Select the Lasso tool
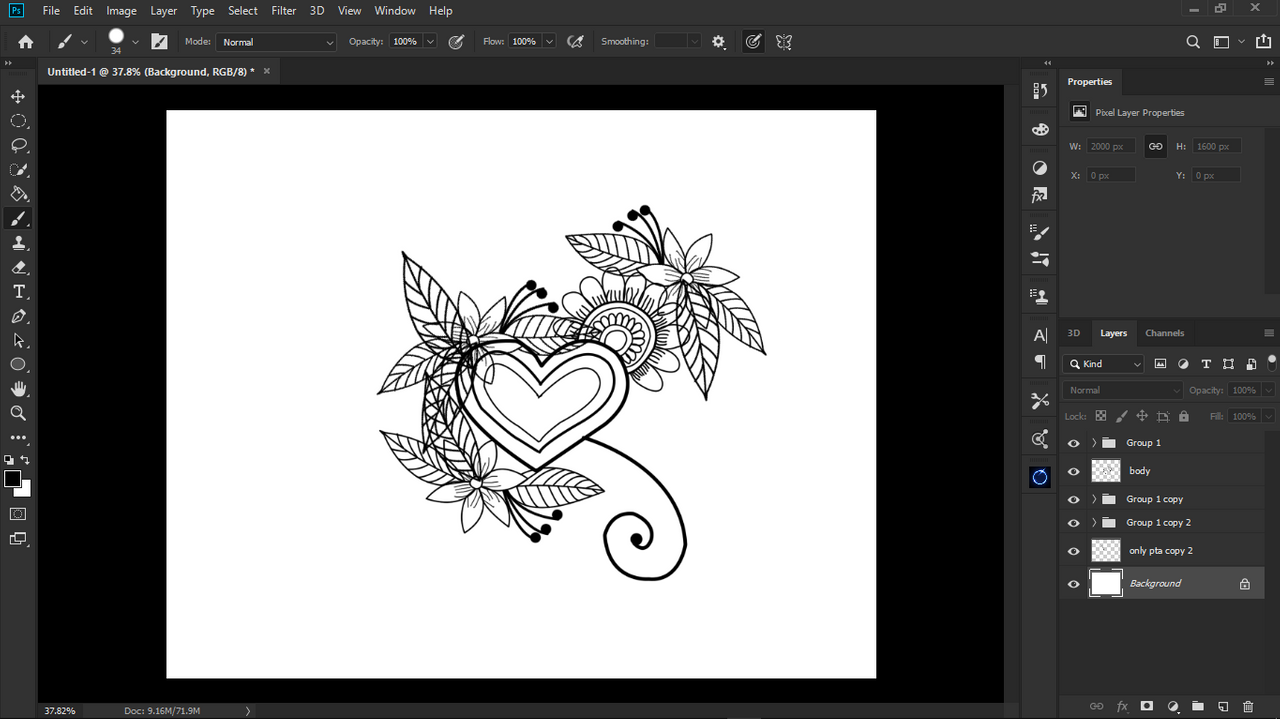Viewport: 1280px width, 719px height. pyautogui.click(x=18, y=145)
